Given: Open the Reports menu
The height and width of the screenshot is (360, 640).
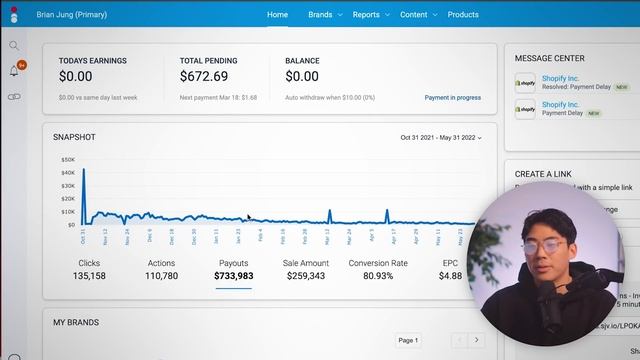Looking at the screenshot, I should 366,15.
